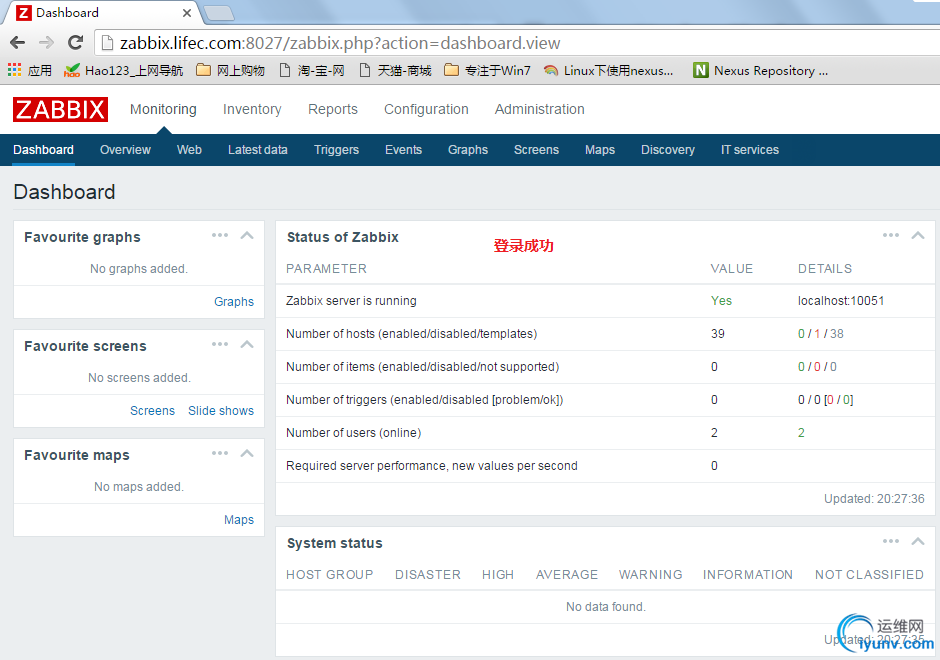The height and width of the screenshot is (660, 940).
Task: Open the Linux下使用nexus bookmark
Action: pyautogui.click(x=608, y=71)
